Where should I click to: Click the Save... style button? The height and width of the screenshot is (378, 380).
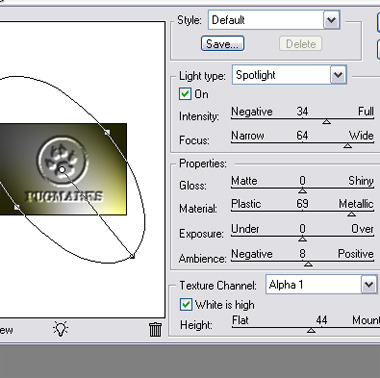click(x=223, y=44)
